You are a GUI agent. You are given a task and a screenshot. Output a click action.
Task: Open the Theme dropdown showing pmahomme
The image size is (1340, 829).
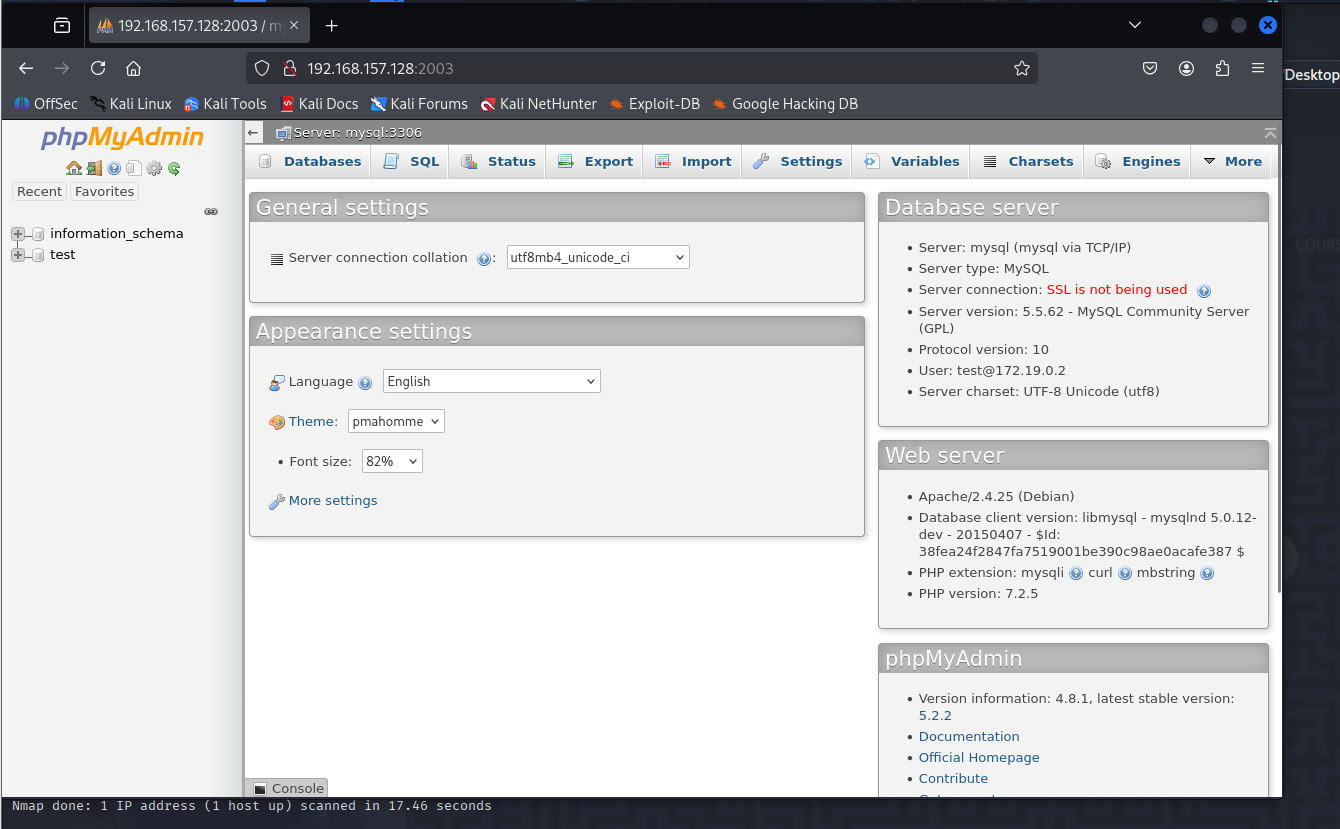click(396, 422)
